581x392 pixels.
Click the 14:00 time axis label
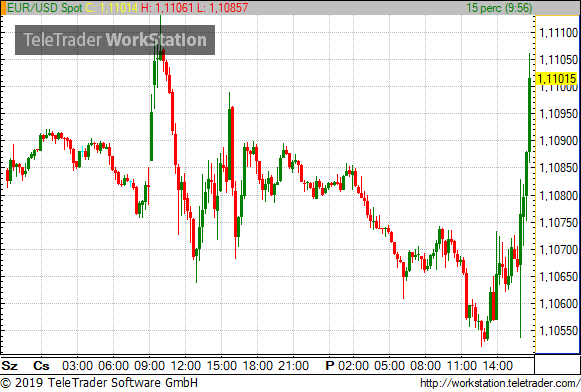[x=498, y=366]
